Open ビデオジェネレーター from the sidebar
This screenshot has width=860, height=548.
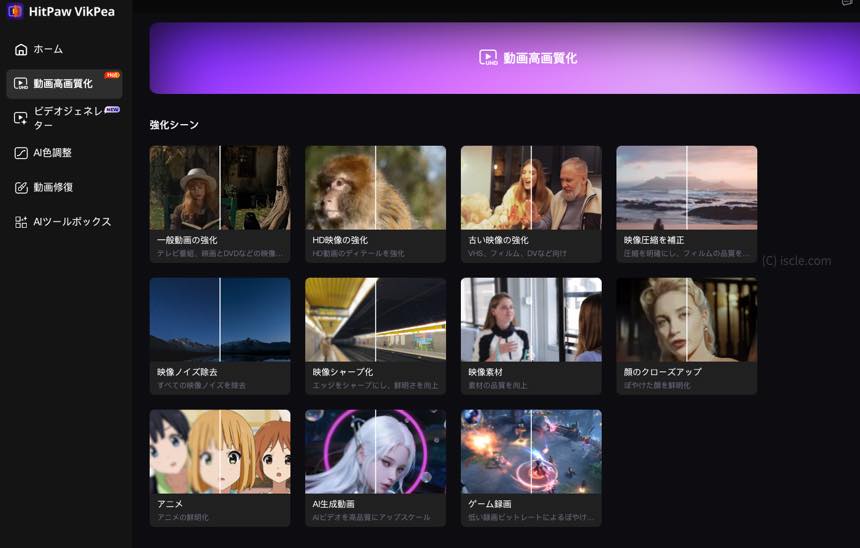click(x=64, y=118)
